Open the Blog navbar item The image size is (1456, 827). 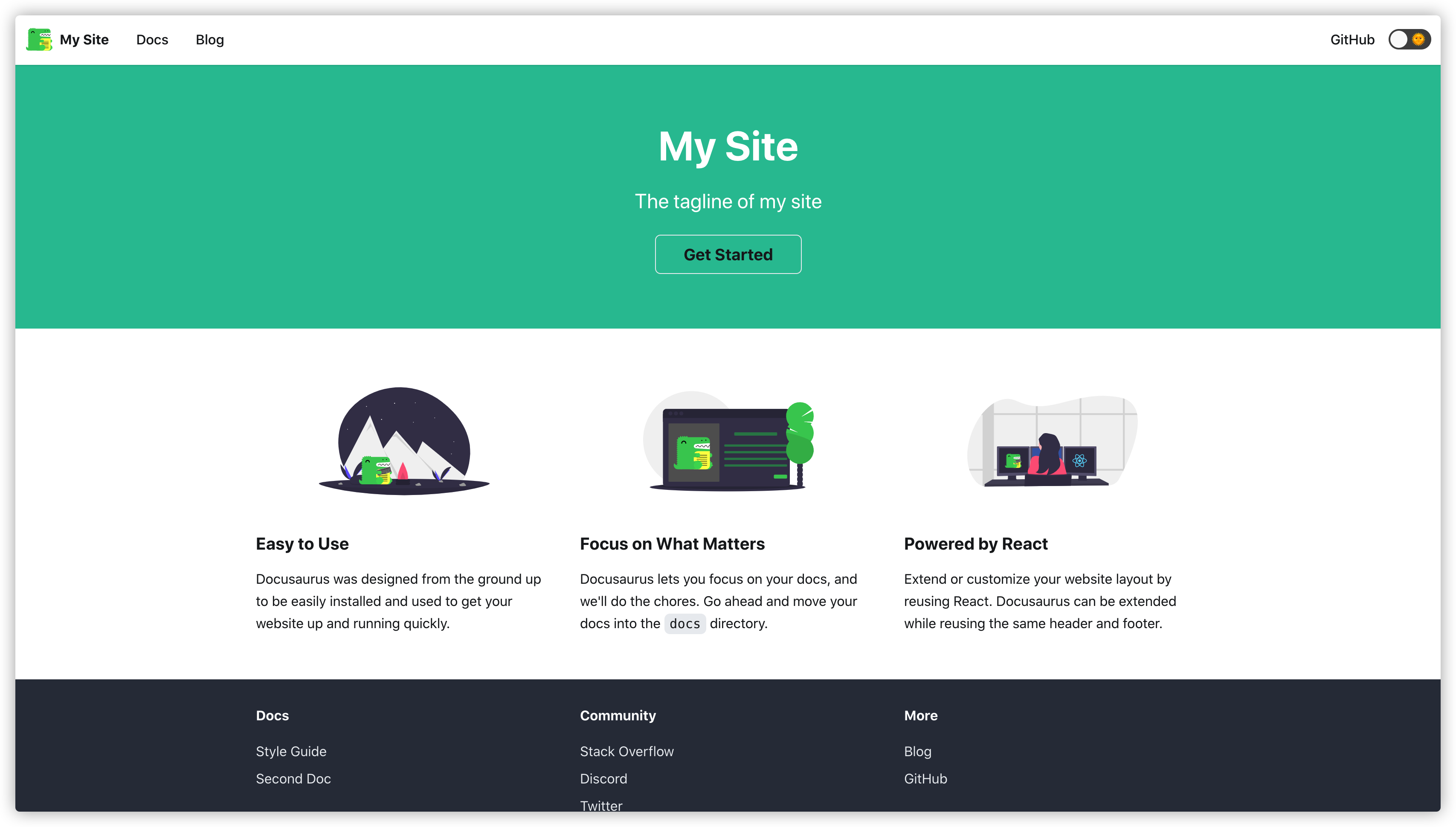click(x=209, y=40)
